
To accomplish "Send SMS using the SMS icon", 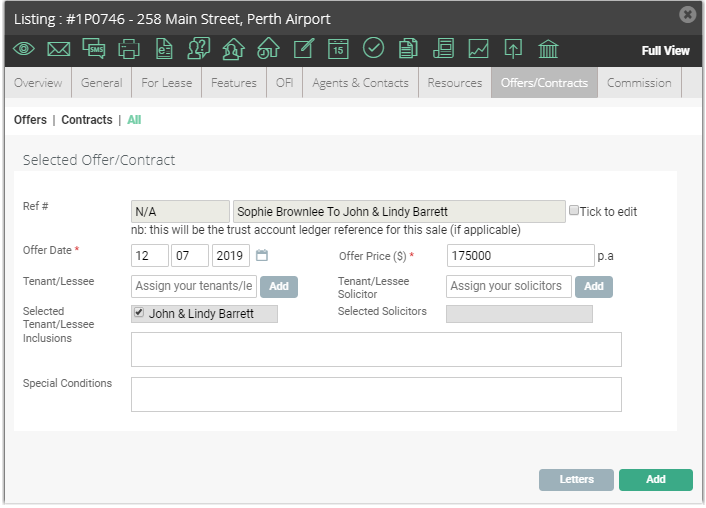I will 94,49.
